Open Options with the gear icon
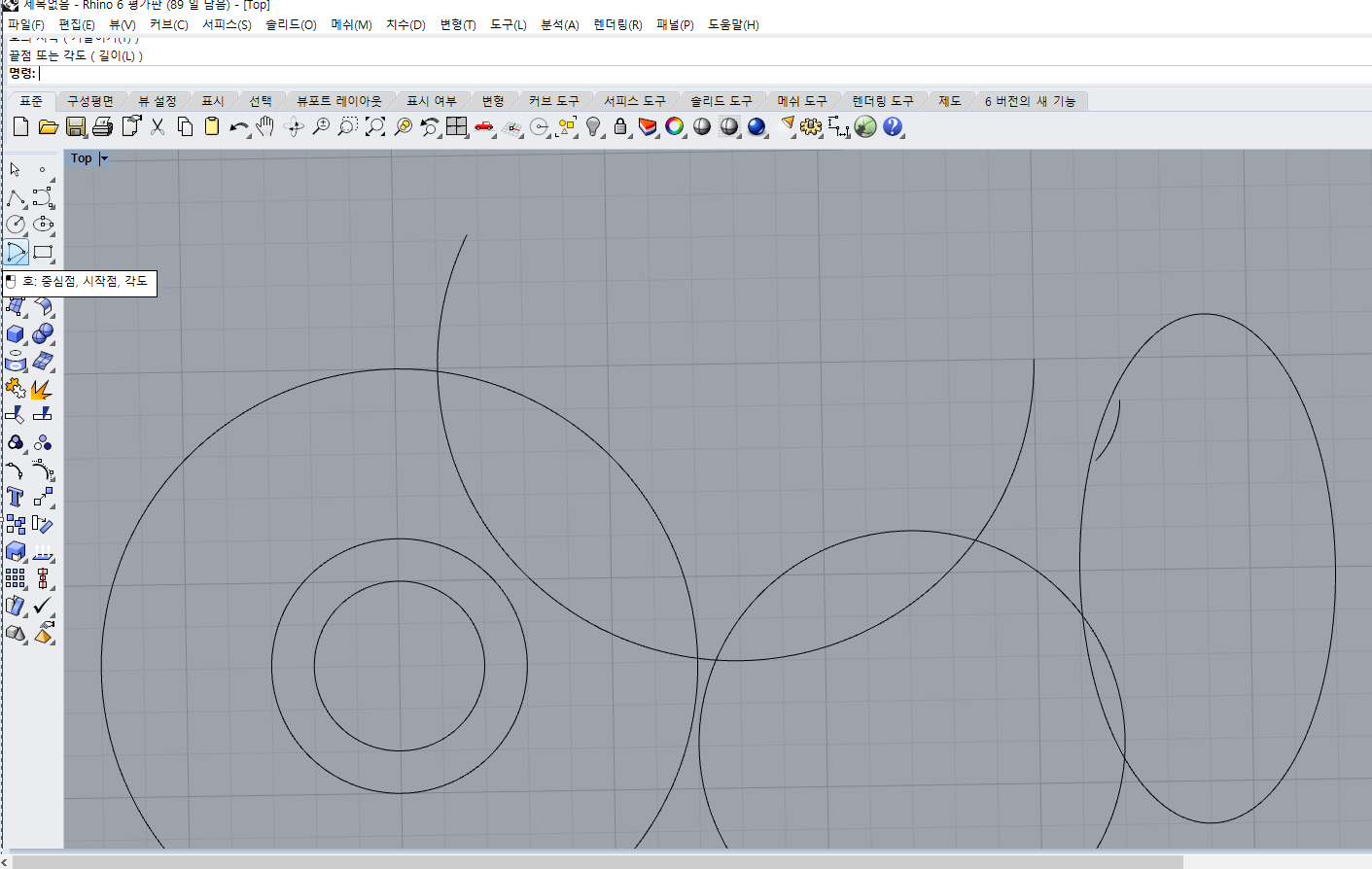The height and width of the screenshot is (869, 1372). pyautogui.click(x=811, y=126)
